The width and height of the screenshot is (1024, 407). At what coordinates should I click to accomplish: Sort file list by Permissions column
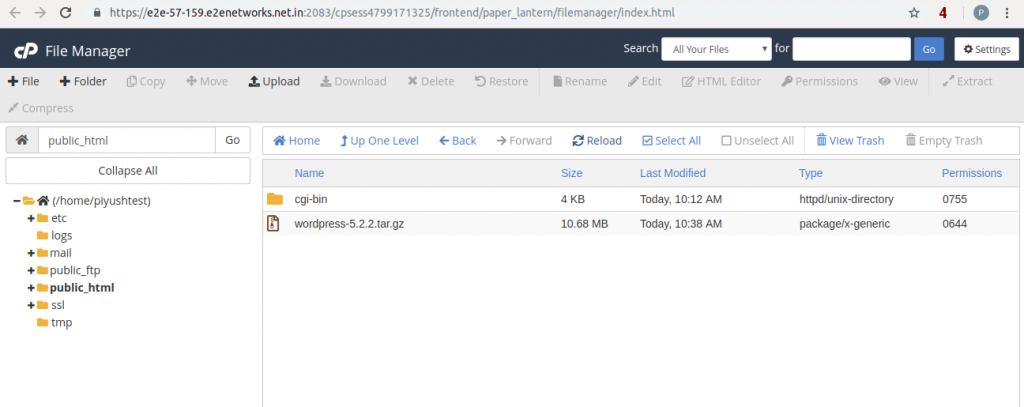tap(972, 173)
